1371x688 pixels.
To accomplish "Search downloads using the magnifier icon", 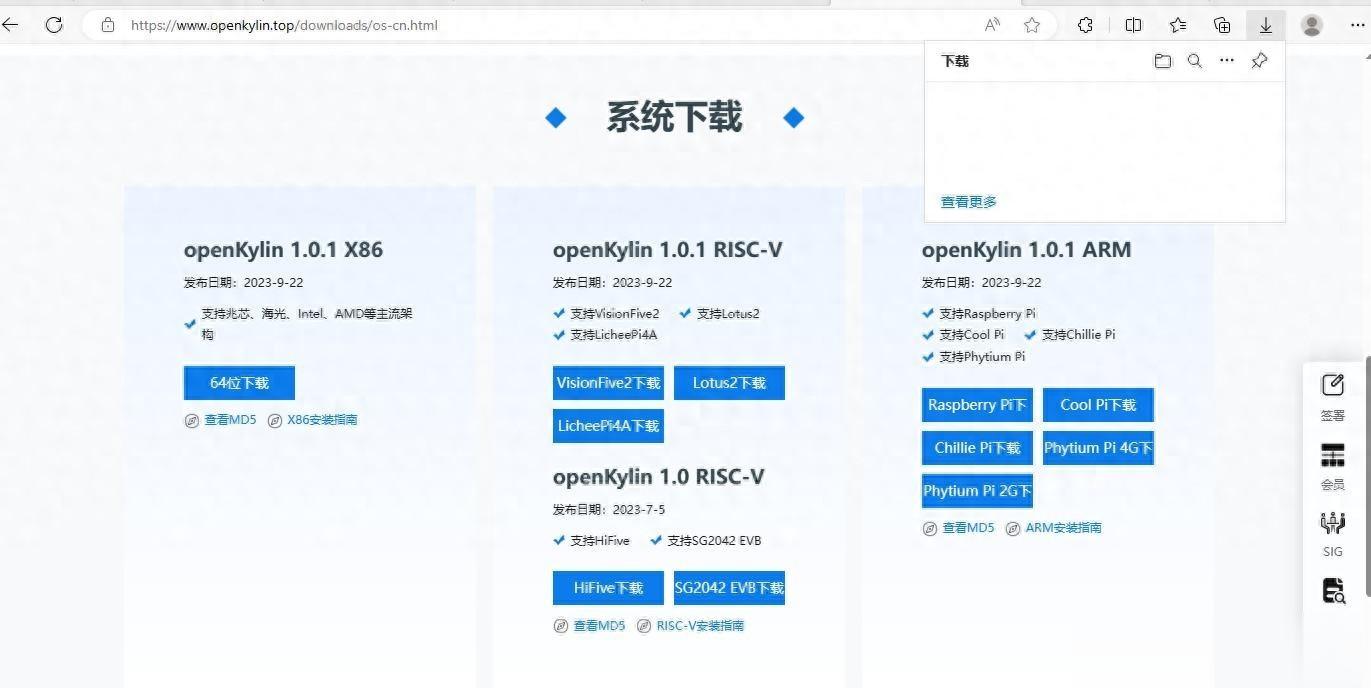I will coord(1194,61).
